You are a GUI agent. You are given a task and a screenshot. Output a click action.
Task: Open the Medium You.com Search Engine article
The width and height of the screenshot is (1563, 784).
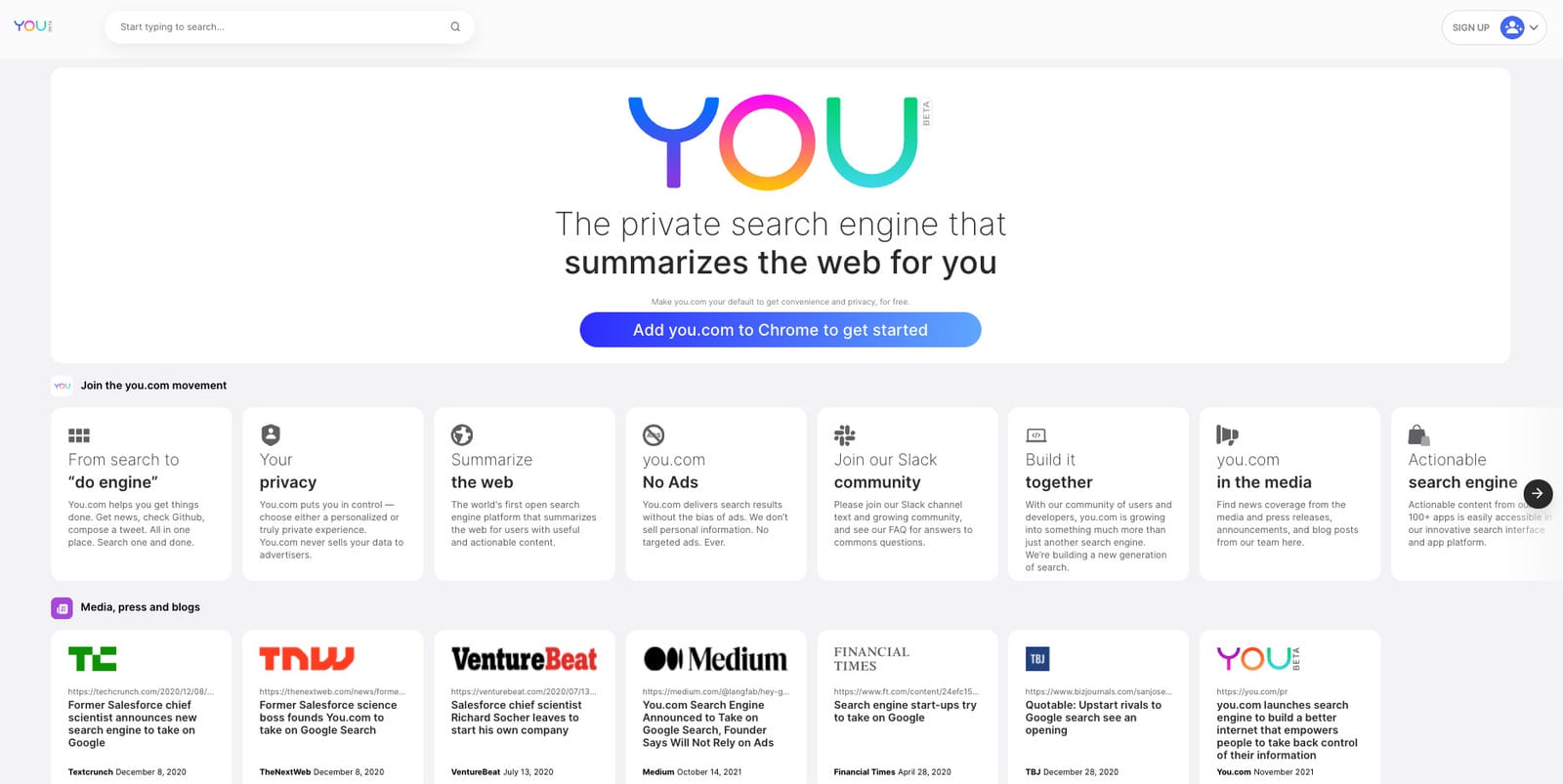pyautogui.click(x=715, y=708)
